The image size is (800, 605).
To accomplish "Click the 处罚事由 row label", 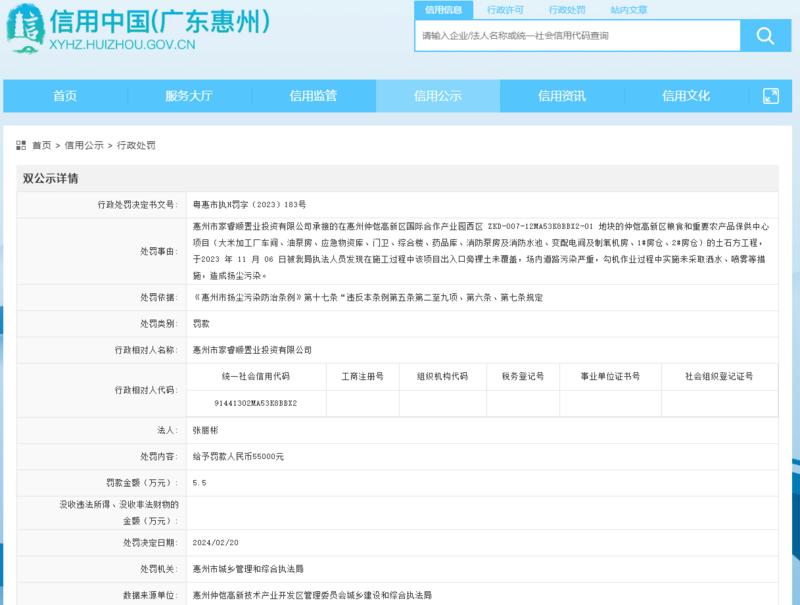I will (159, 251).
